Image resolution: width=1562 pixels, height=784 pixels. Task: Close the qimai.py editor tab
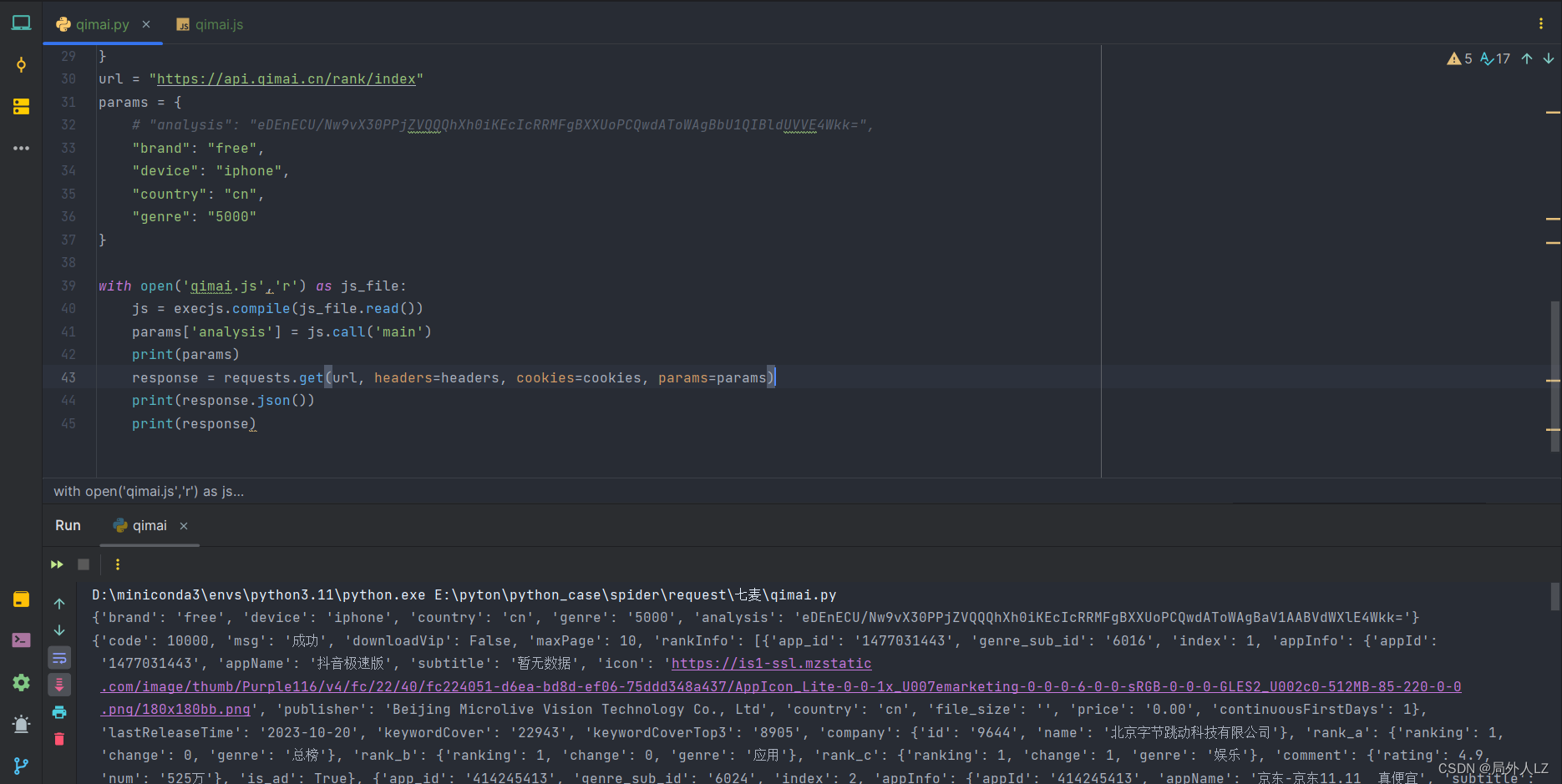click(x=146, y=24)
